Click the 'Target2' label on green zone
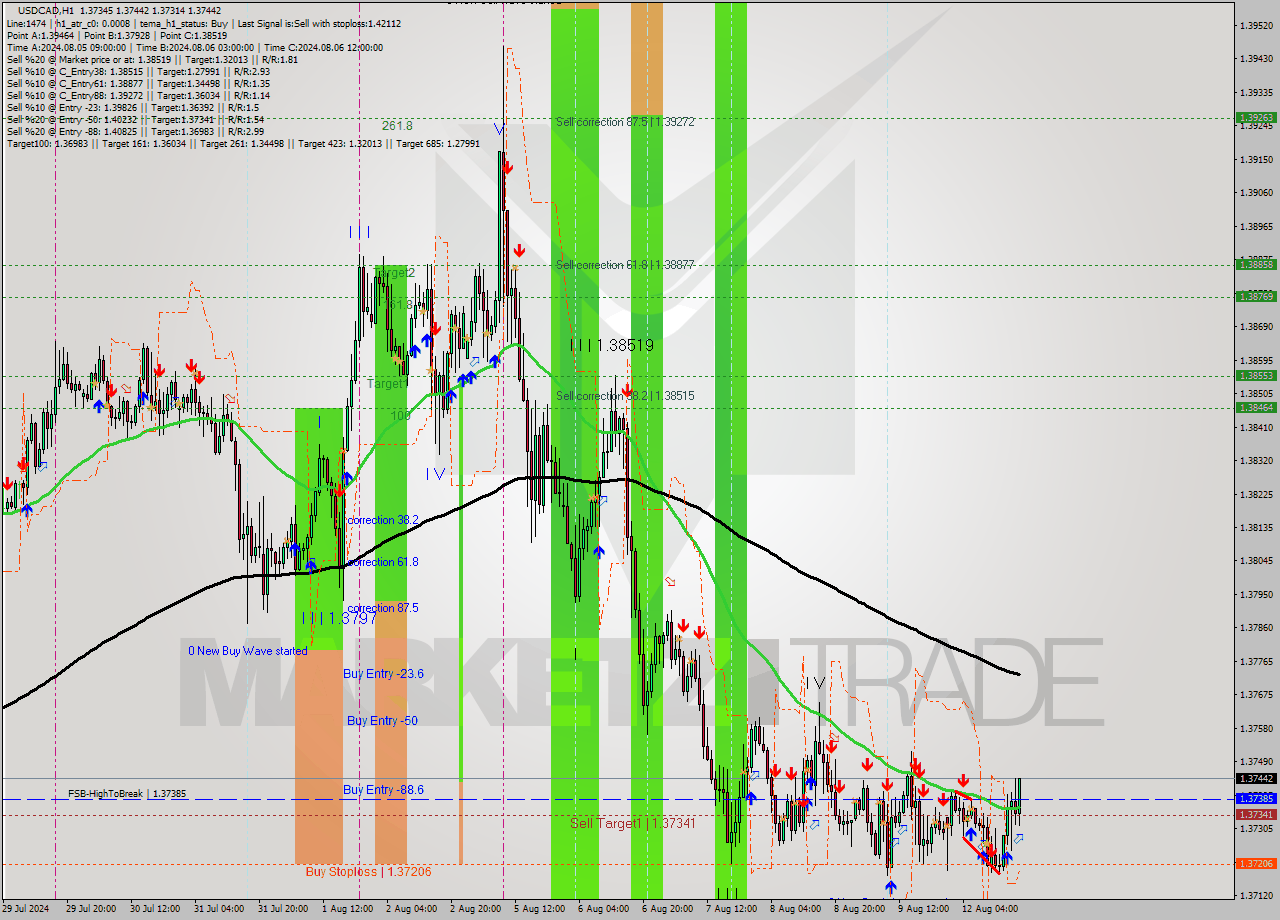 pyautogui.click(x=394, y=273)
